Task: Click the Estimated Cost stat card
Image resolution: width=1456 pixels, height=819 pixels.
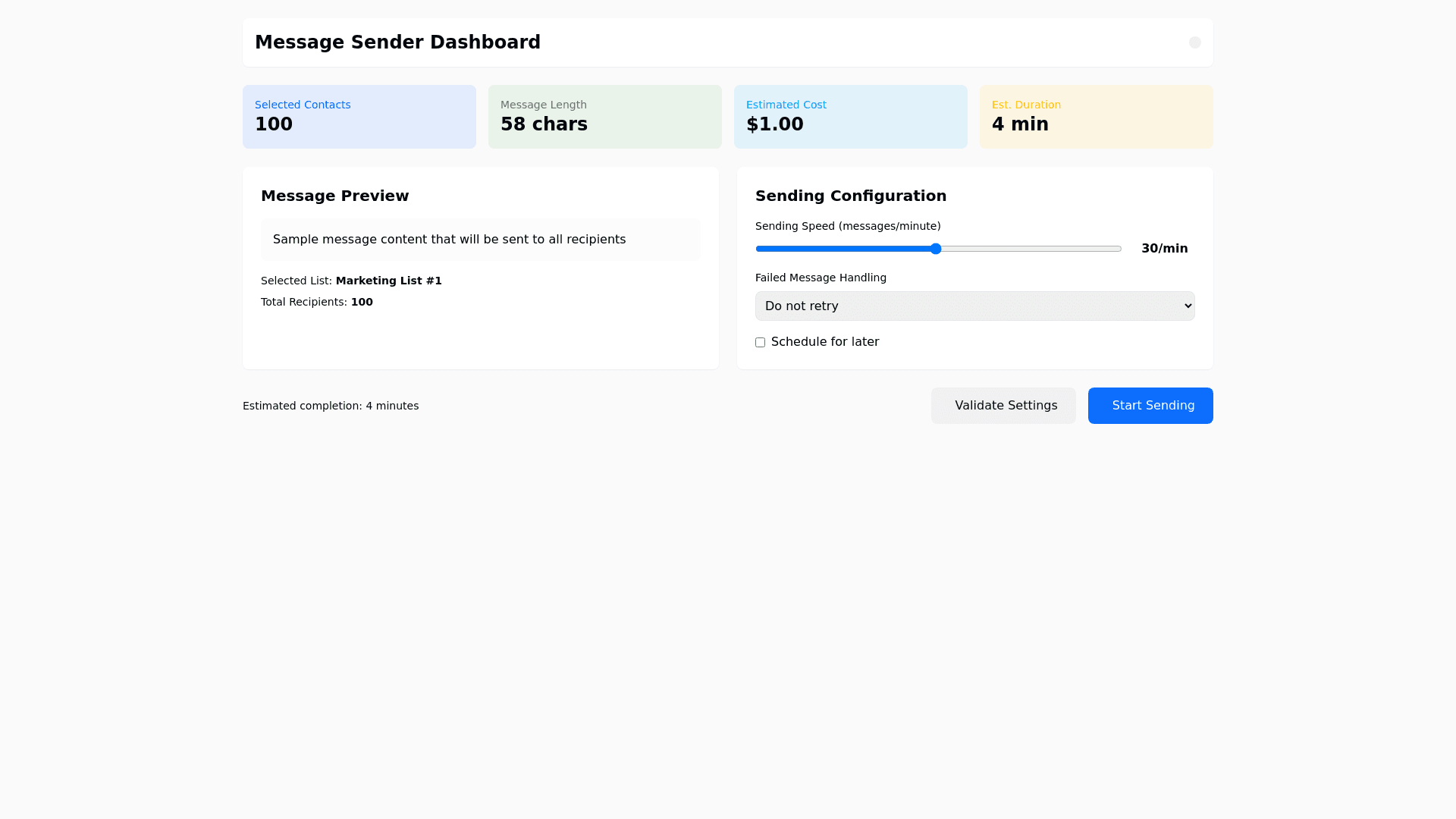Action: click(850, 117)
